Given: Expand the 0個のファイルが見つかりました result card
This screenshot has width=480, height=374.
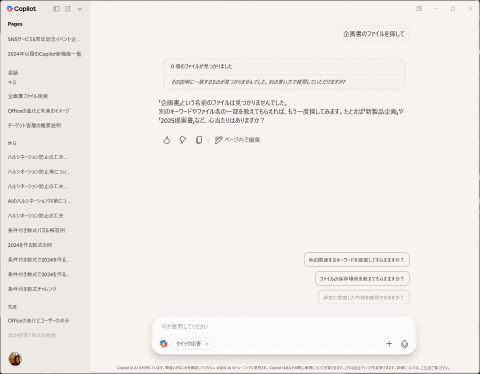Looking at the screenshot, I should pos(284,66).
